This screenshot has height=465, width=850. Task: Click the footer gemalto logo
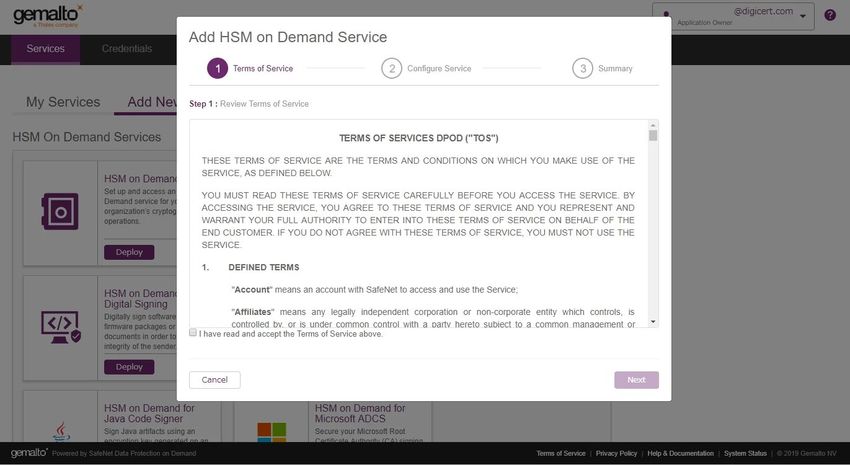(x=29, y=453)
